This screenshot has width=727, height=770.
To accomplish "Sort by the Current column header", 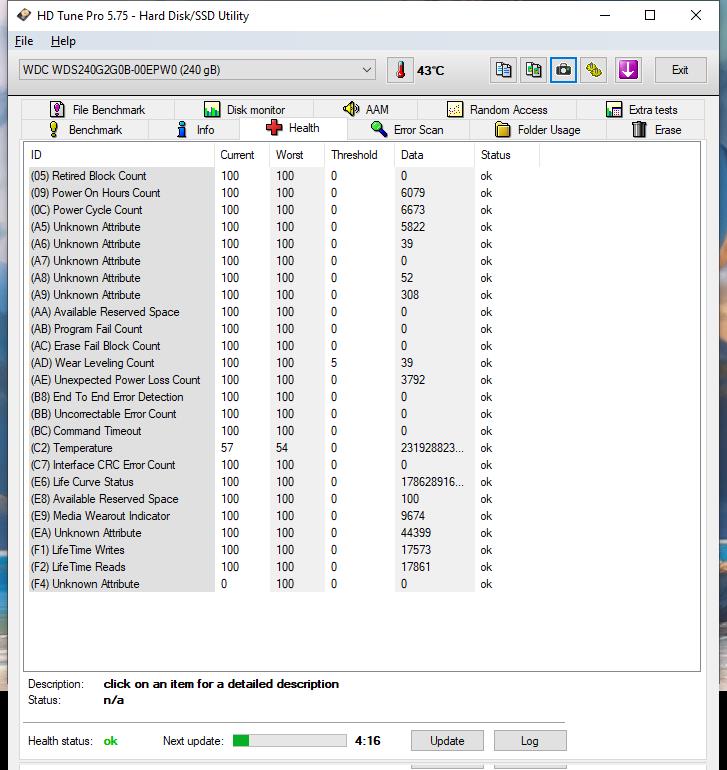I will pos(242,155).
